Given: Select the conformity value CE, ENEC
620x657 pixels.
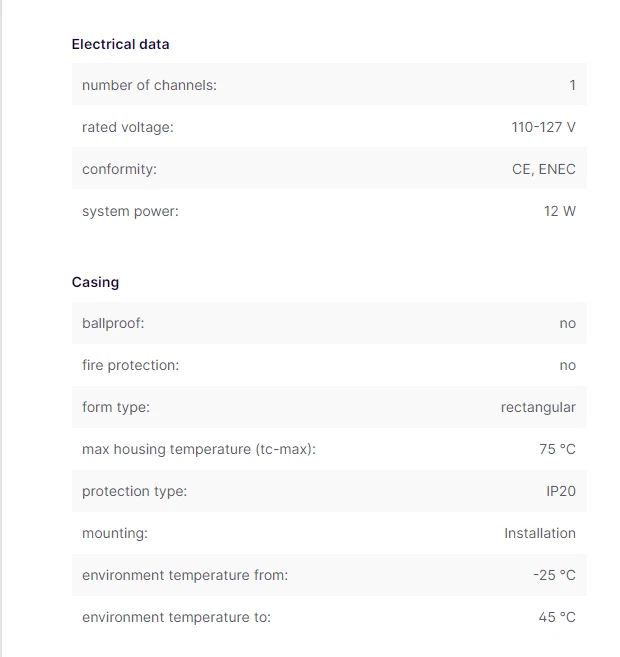Looking at the screenshot, I should 544,169.
